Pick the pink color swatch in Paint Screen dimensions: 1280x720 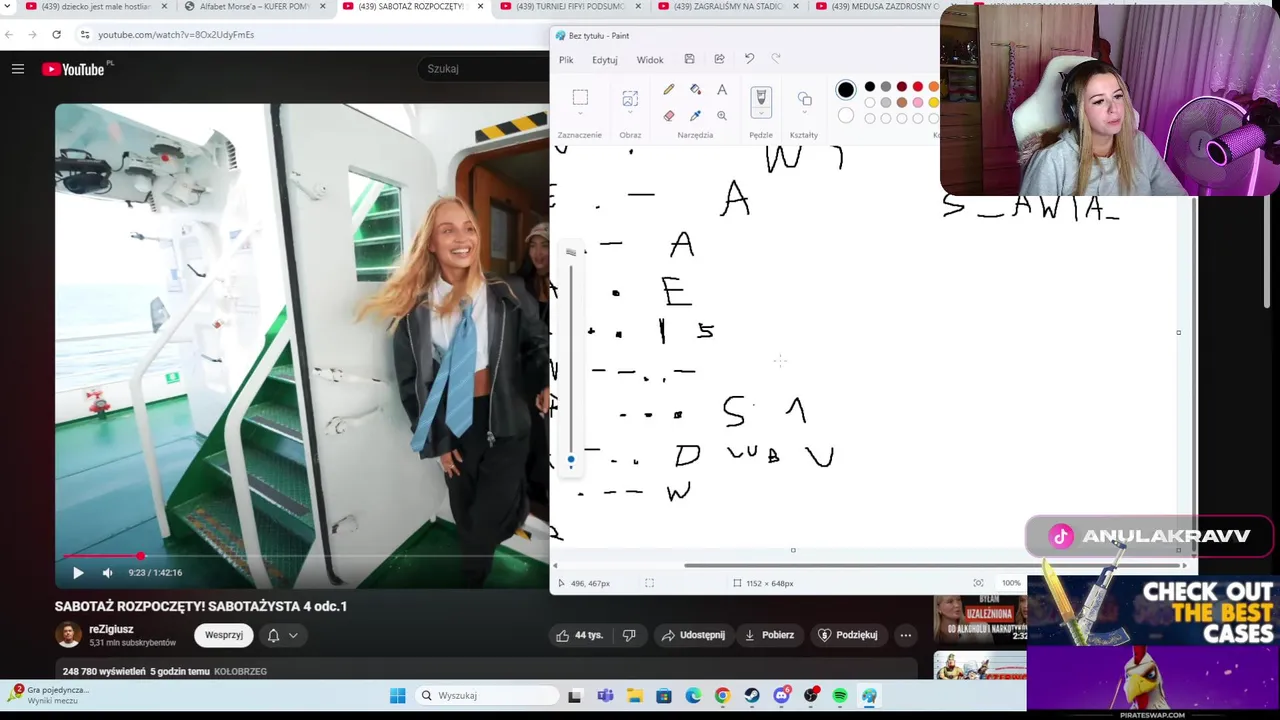click(917, 102)
